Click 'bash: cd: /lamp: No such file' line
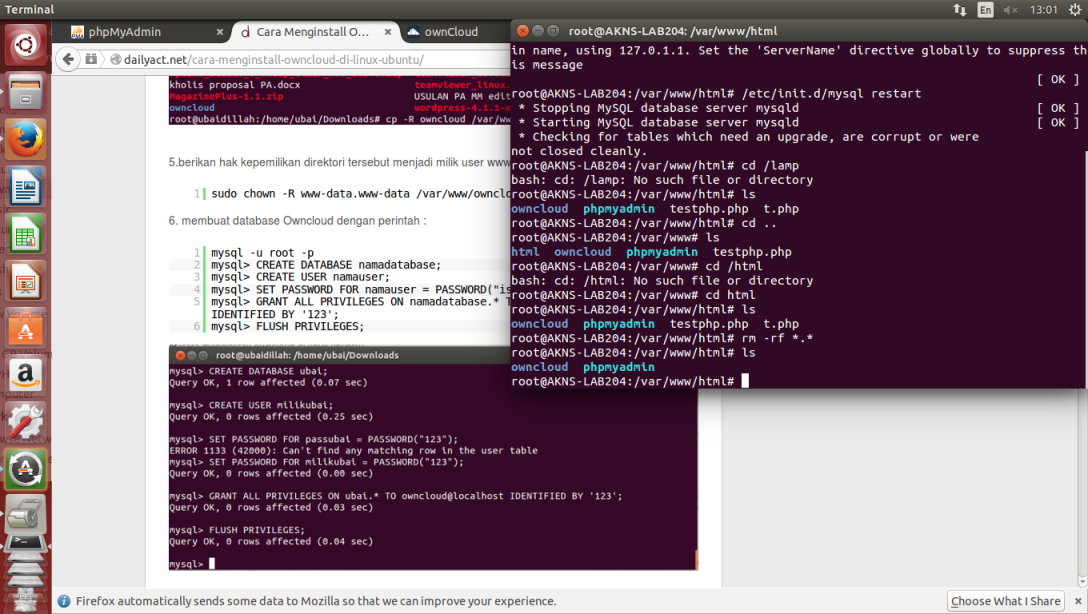Image resolution: width=1088 pixels, height=614 pixels. 662,180
